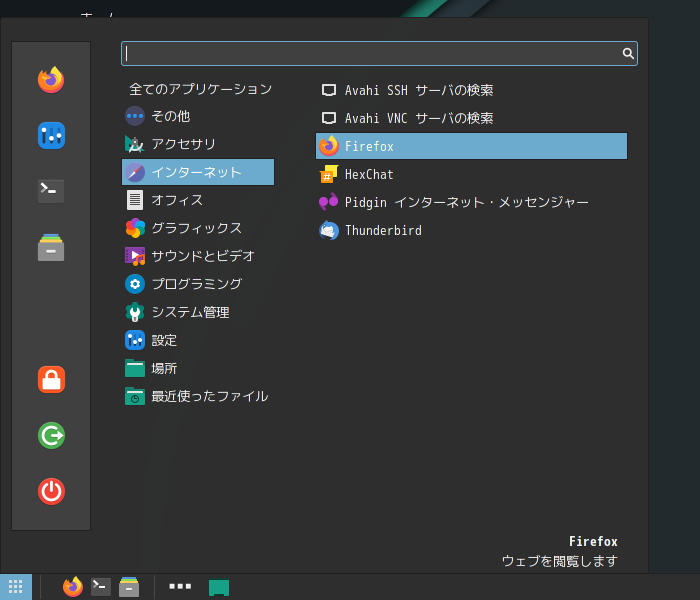Focus the menu search field

(x=379, y=54)
